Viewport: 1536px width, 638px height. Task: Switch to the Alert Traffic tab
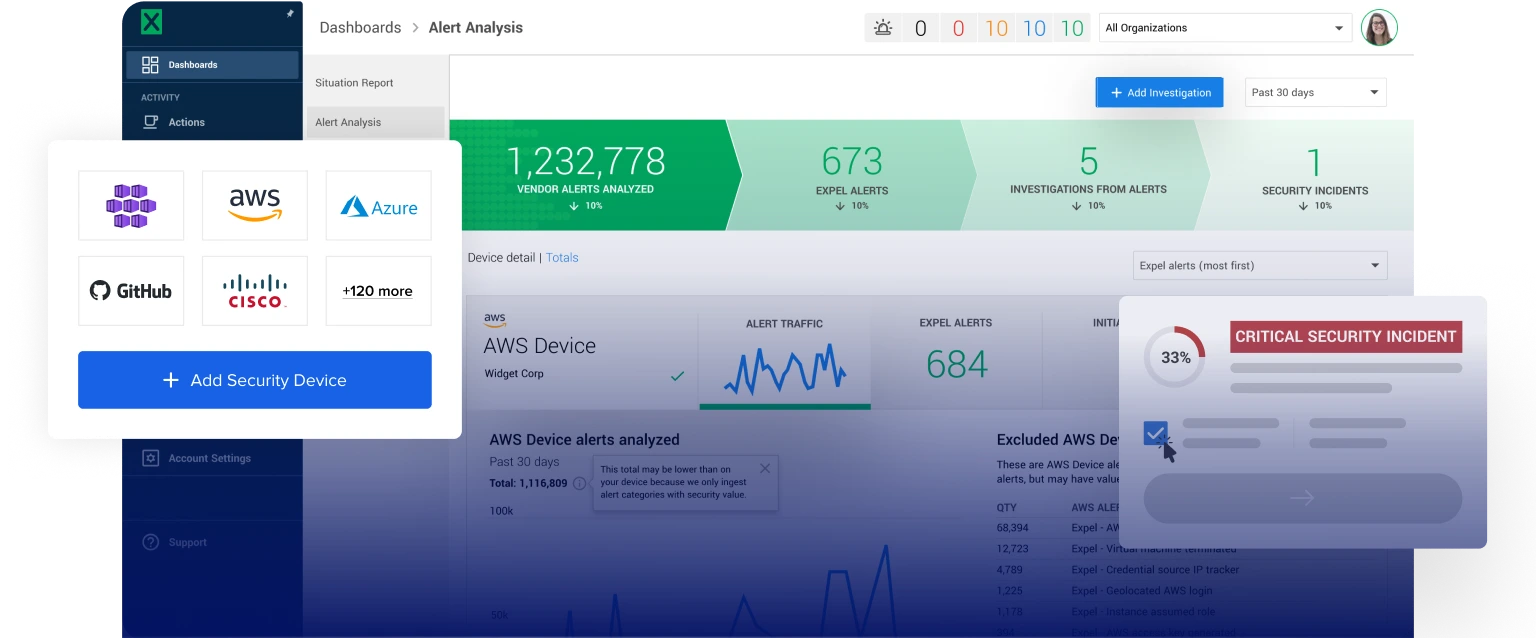click(x=785, y=359)
